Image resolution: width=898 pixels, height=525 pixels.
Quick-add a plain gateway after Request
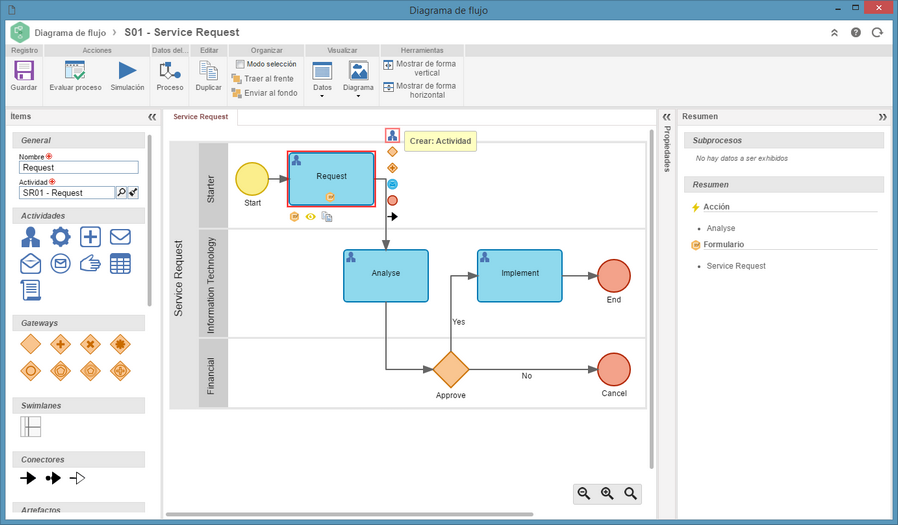pyautogui.click(x=392, y=152)
